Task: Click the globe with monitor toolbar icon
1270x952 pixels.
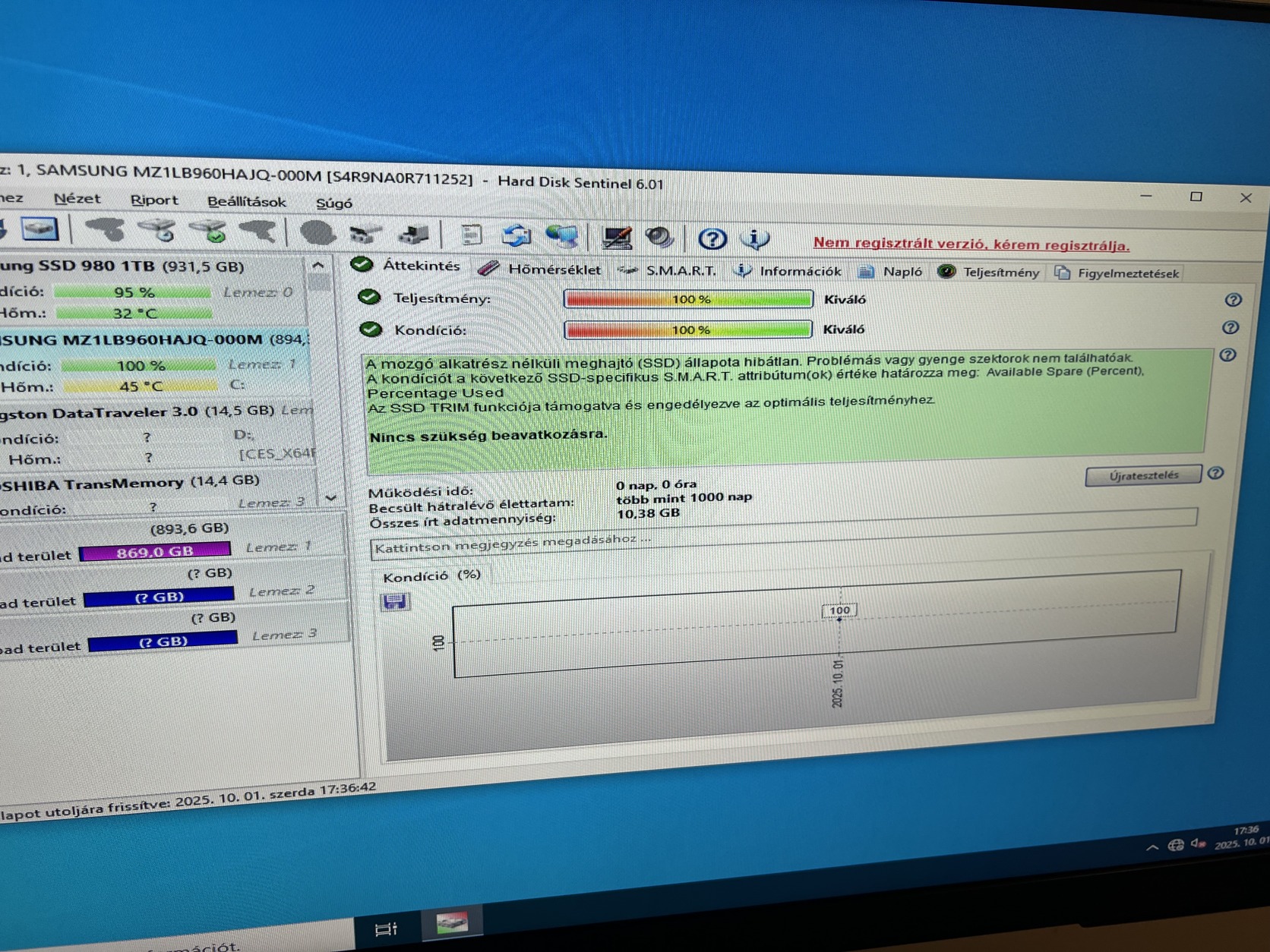Action: 562,236
